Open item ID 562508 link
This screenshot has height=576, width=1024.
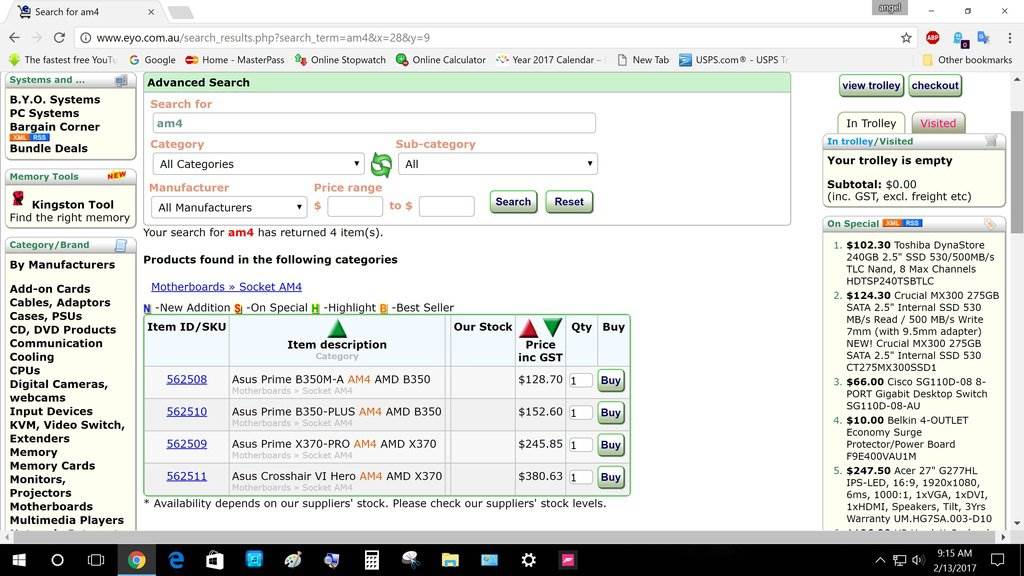(x=186, y=380)
